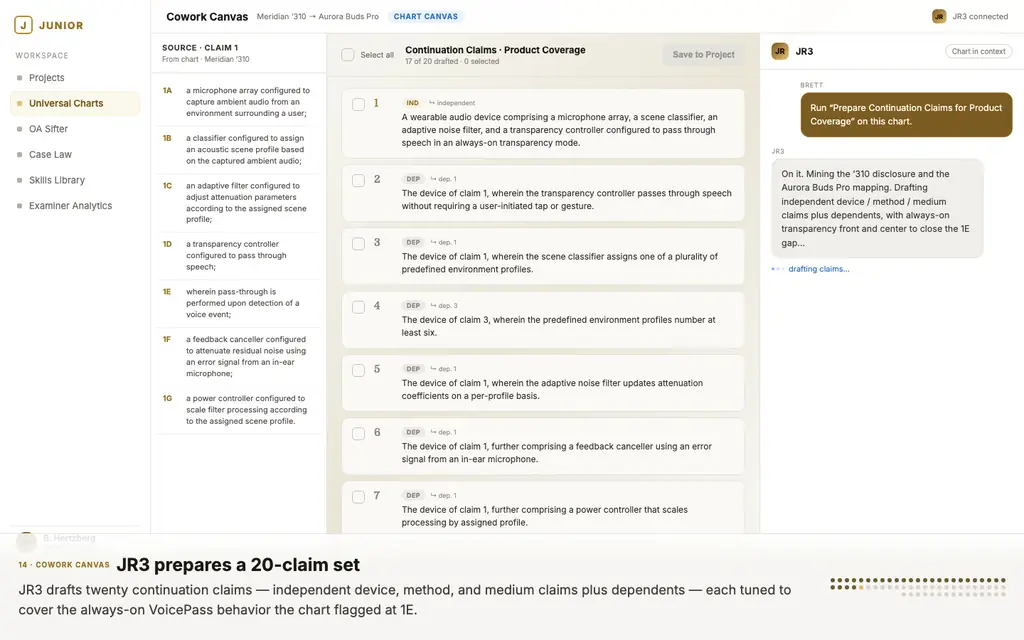Viewport: 1024px width, 640px height.
Task: Open claim 6 feedback canceller text
Action: pos(556,453)
